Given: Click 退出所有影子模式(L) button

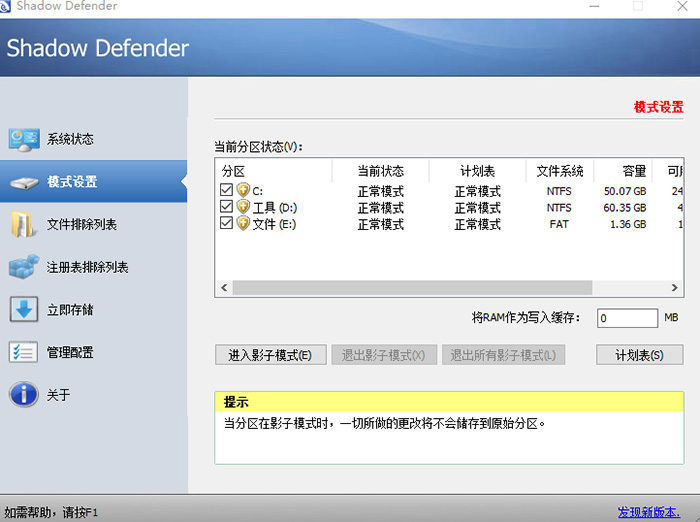Looking at the screenshot, I should pos(504,355).
